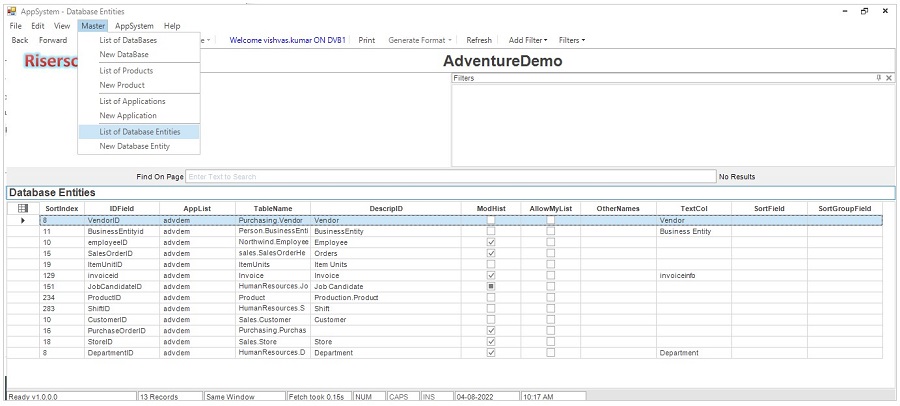Focus the Find On Page search field
The image size is (900, 406).
point(451,176)
